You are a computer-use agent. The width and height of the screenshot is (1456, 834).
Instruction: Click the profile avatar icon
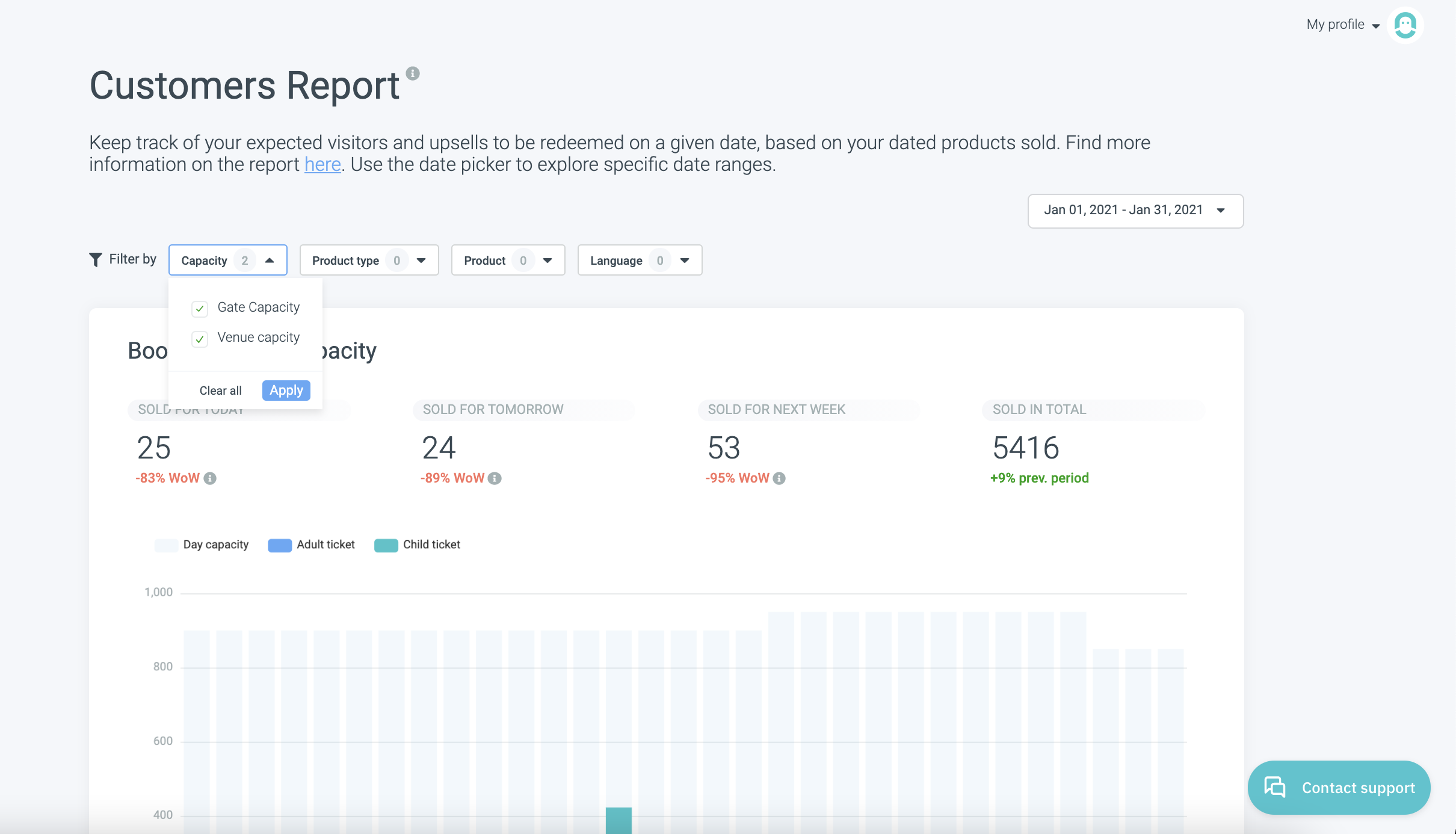click(x=1405, y=25)
